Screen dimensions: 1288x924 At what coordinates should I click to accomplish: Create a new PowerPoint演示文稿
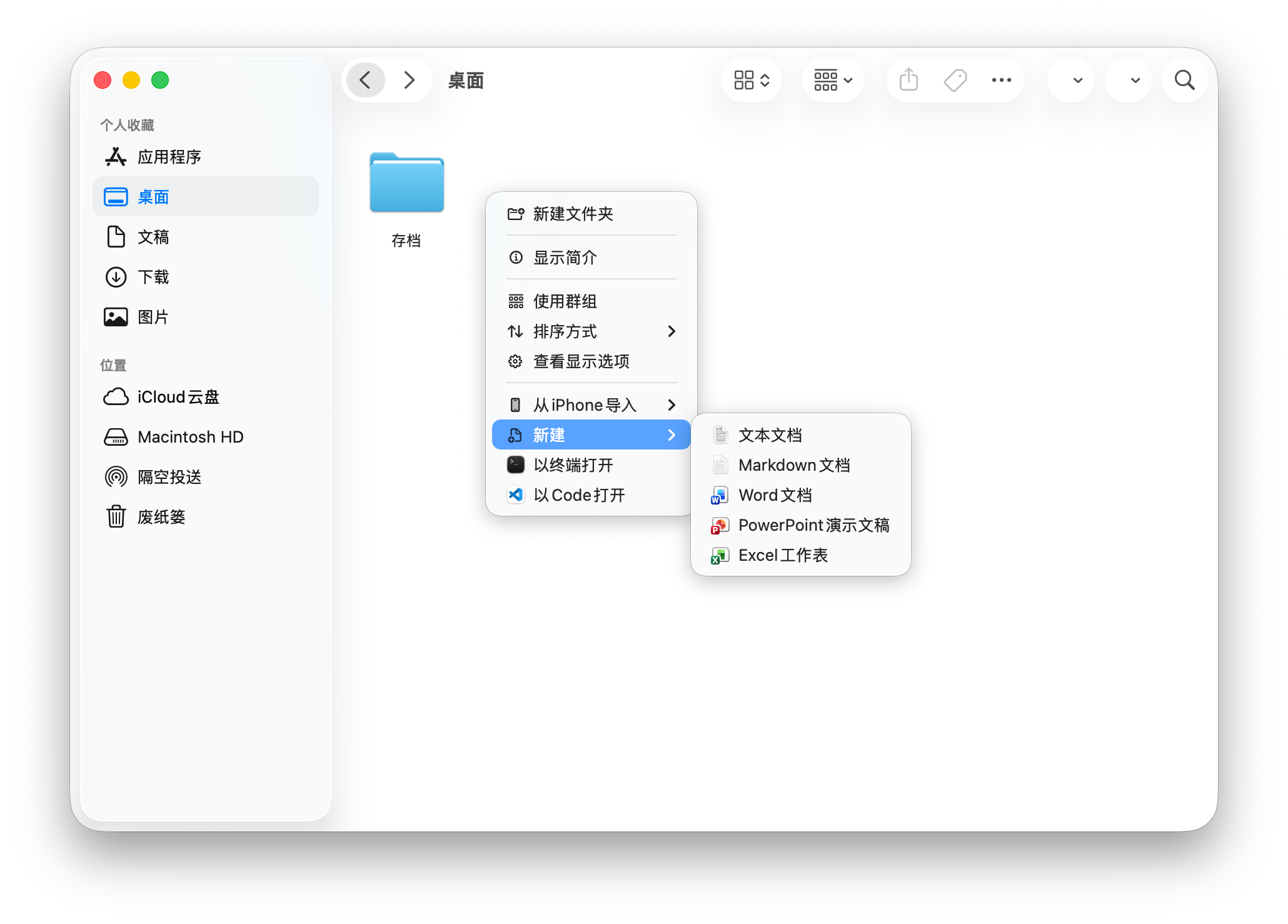pyautogui.click(x=801, y=525)
